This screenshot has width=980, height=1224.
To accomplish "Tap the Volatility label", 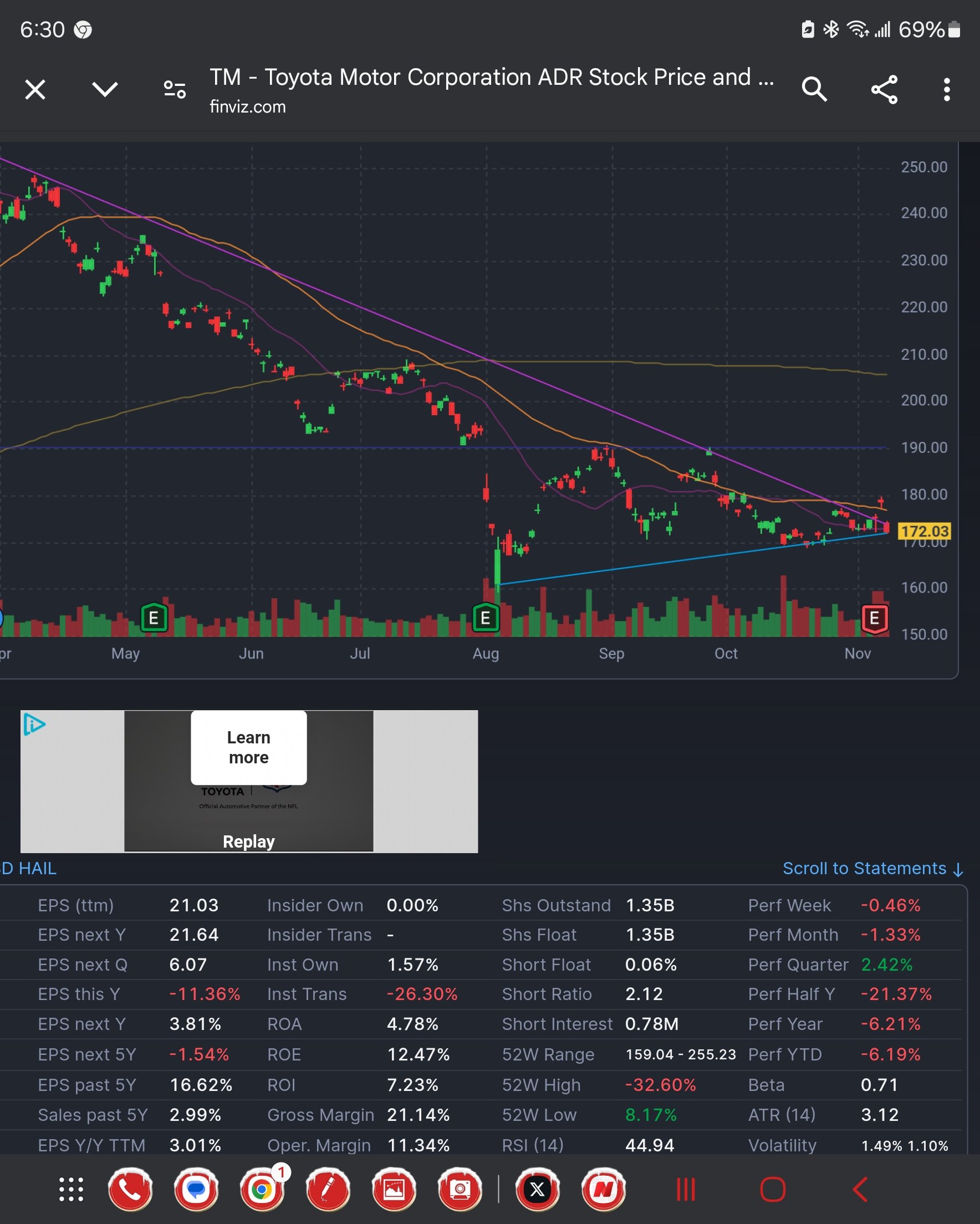I will (x=782, y=1145).
